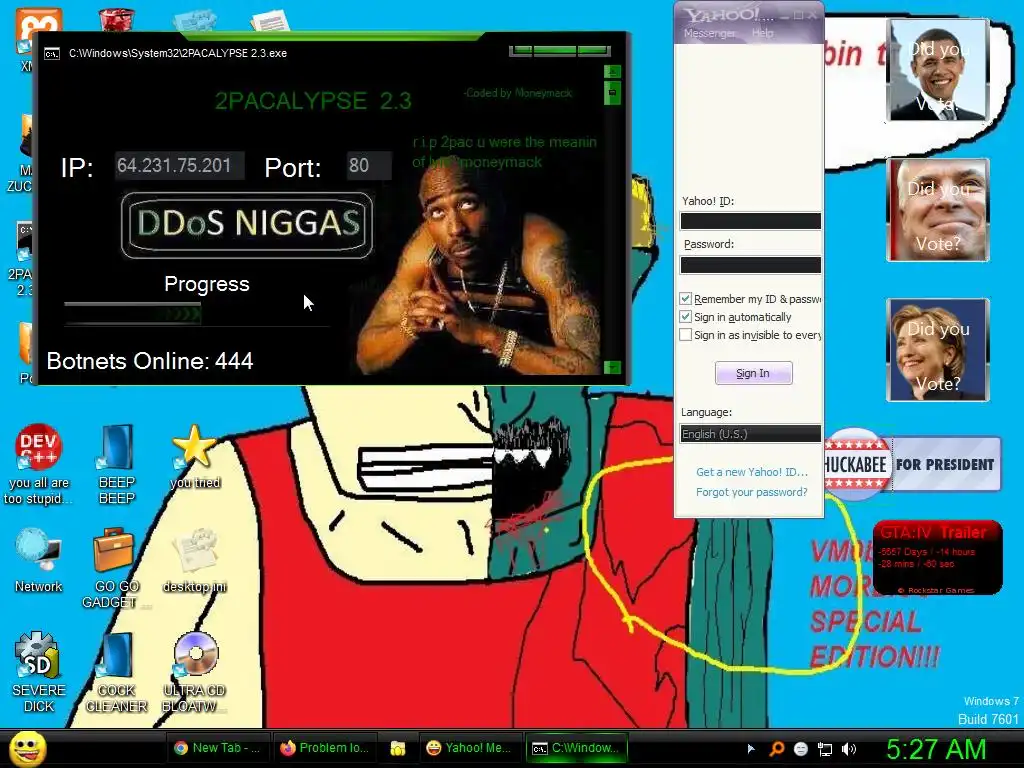Screen dimensions: 1024x768
Task: Toggle Remember my ID & password checkbox
Action: tap(685, 298)
